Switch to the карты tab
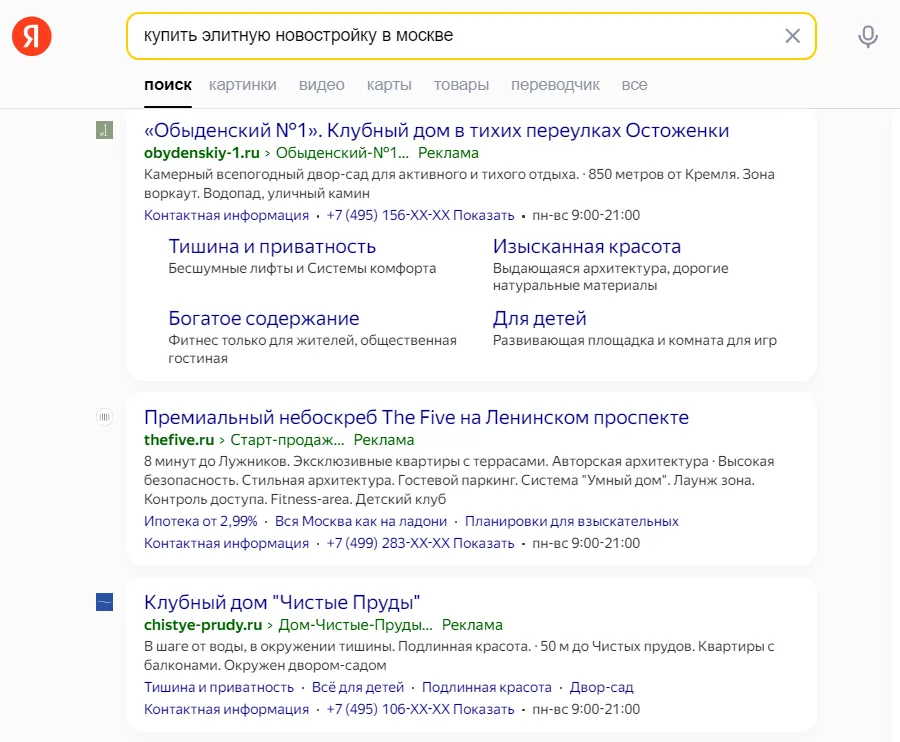 [x=389, y=85]
